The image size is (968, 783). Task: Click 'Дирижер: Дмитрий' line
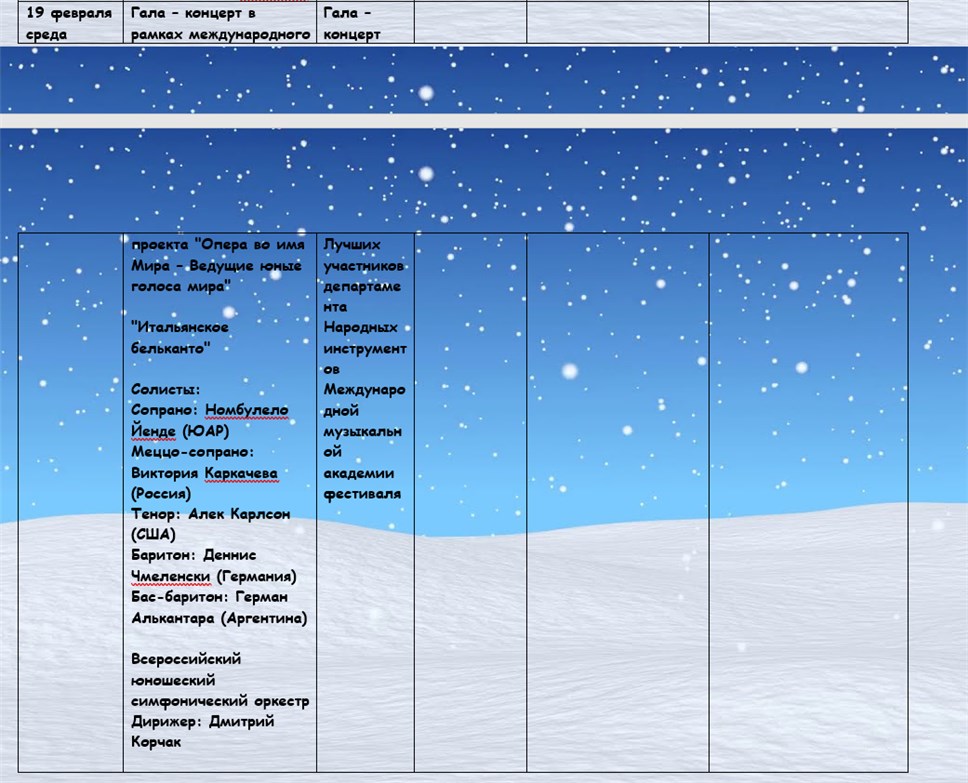point(202,721)
